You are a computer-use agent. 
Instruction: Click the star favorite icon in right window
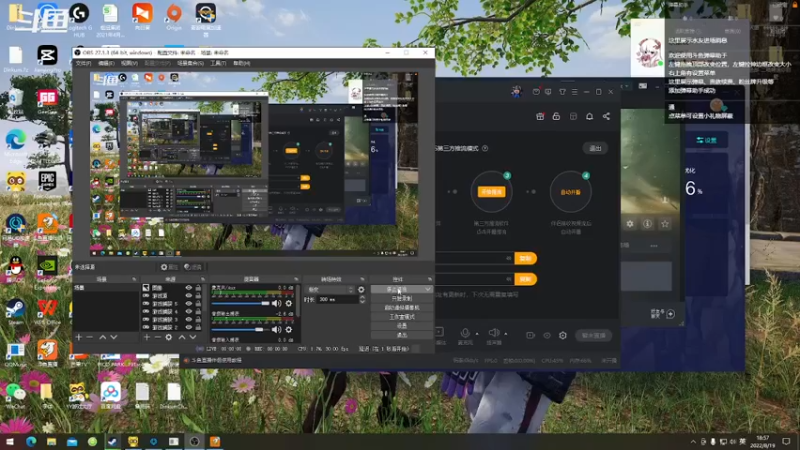[x=665, y=223]
